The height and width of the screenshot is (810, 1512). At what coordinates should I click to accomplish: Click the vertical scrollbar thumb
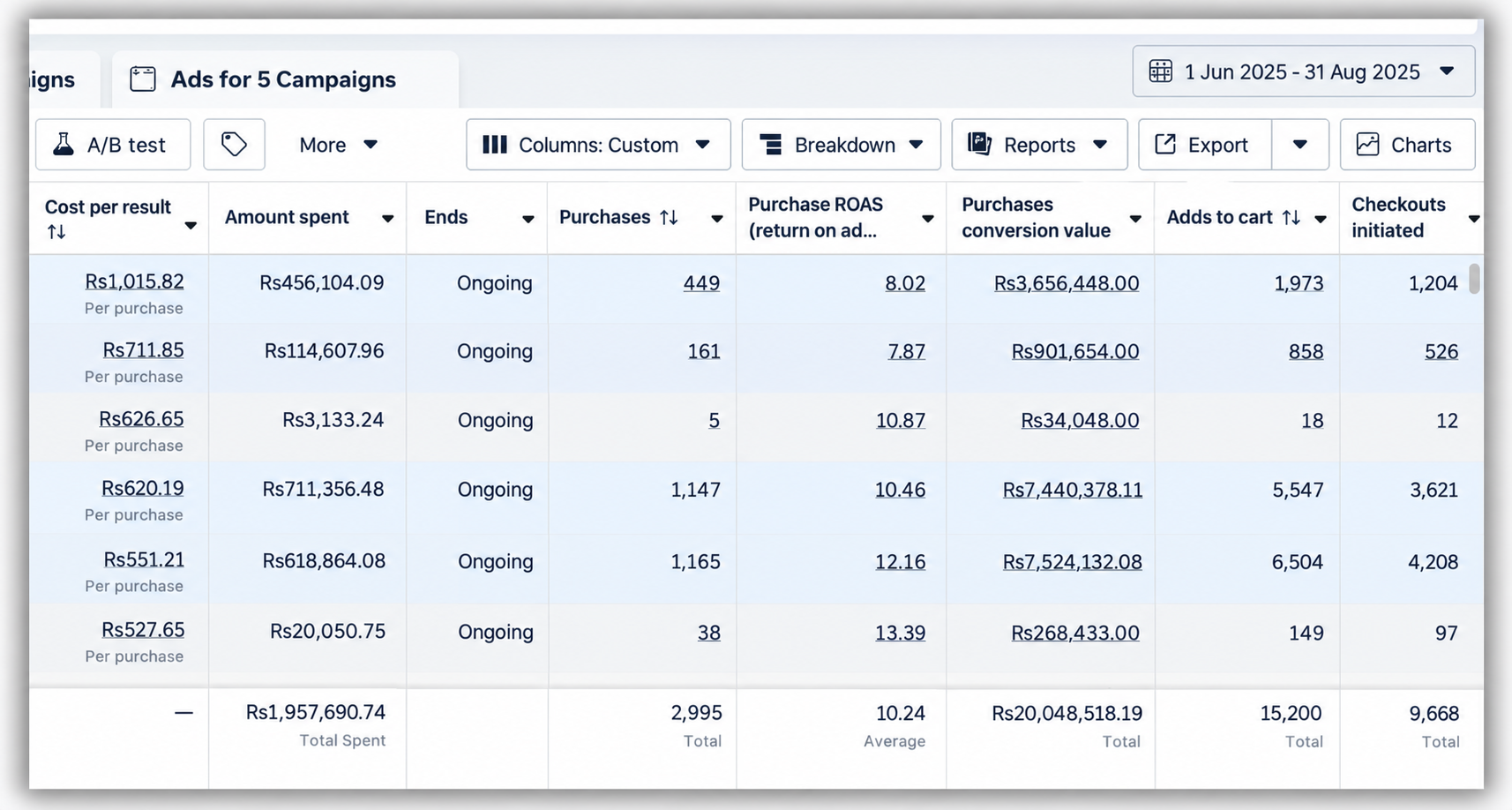(1474, 279)
